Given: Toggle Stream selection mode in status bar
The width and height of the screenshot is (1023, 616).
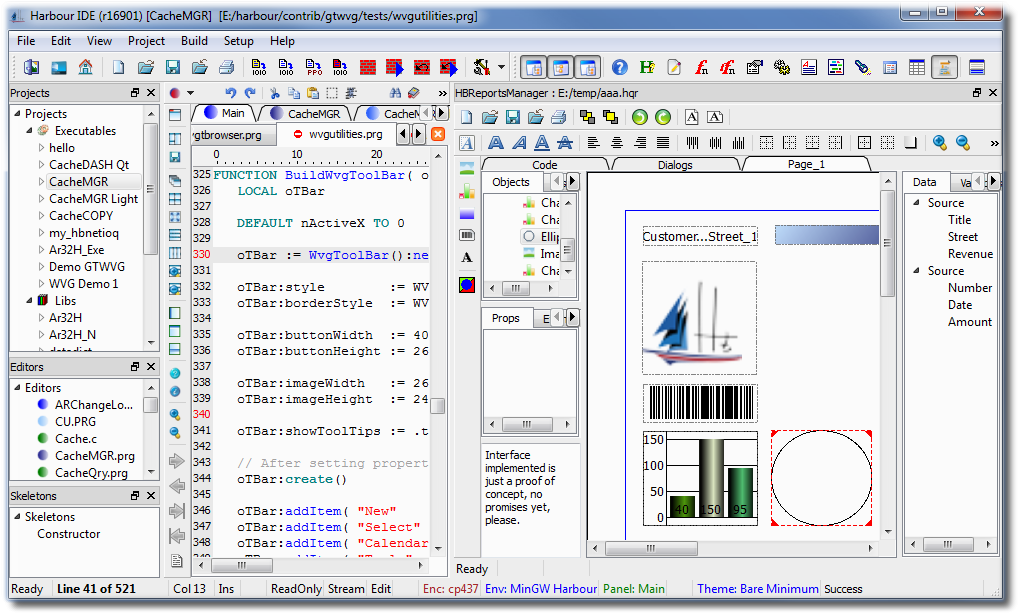Looking at the screenshot, I should tap(346, 589).
